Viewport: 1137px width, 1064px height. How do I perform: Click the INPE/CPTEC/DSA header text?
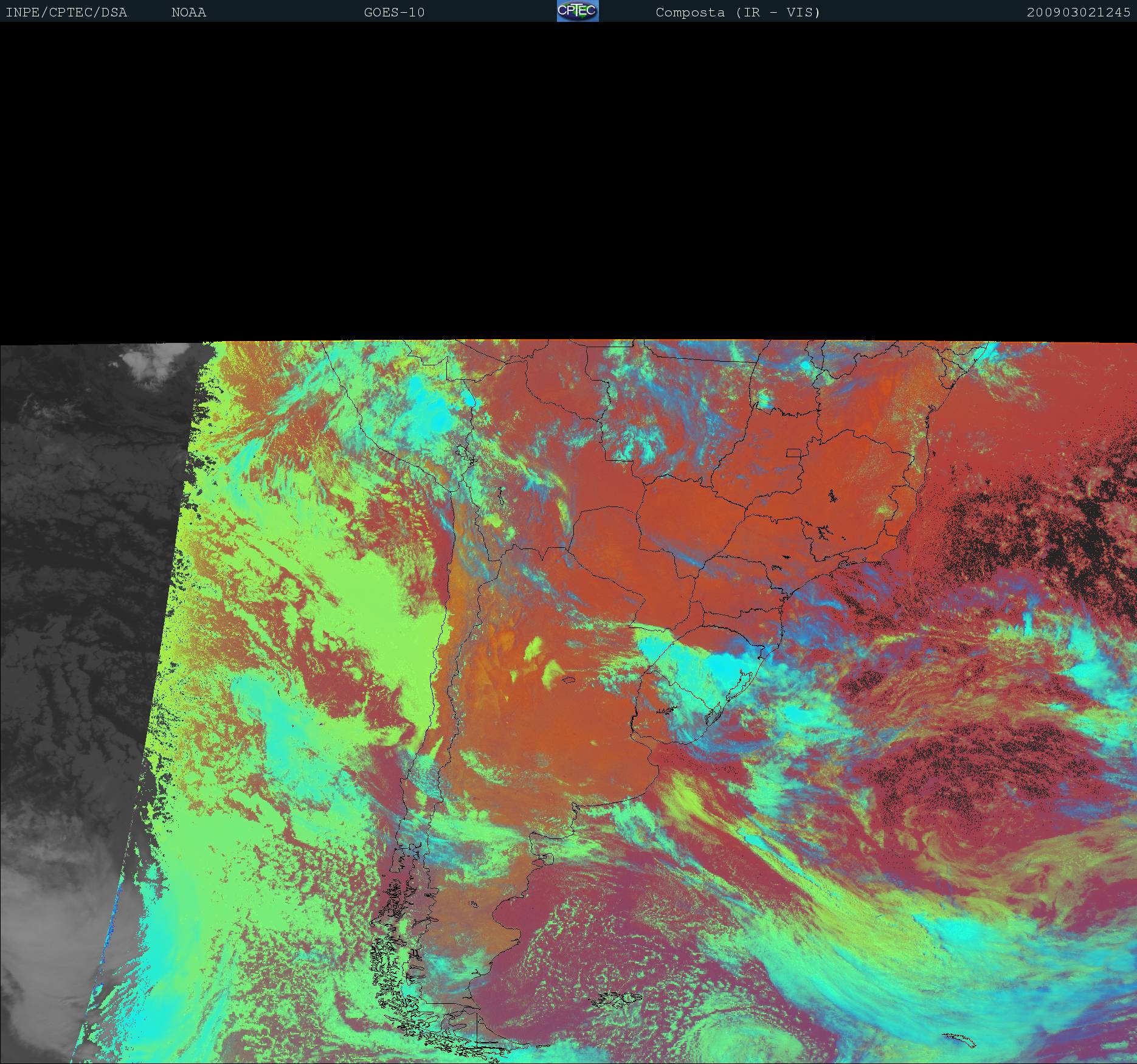66,13
